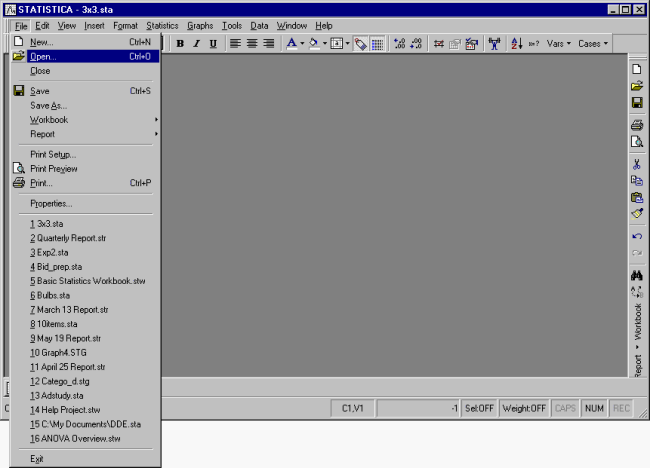The height and width of the screenshot is (468, 650).
Task: Open the Data menu
Action: 259,26
